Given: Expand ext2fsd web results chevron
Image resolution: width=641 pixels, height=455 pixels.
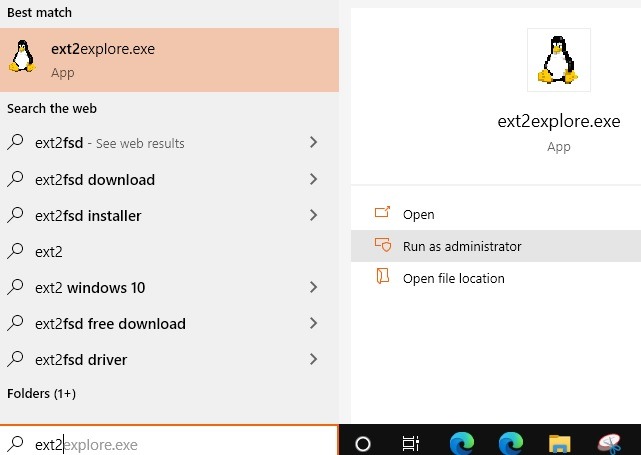Looking at the screenshot, I should (x=313, y=142).
